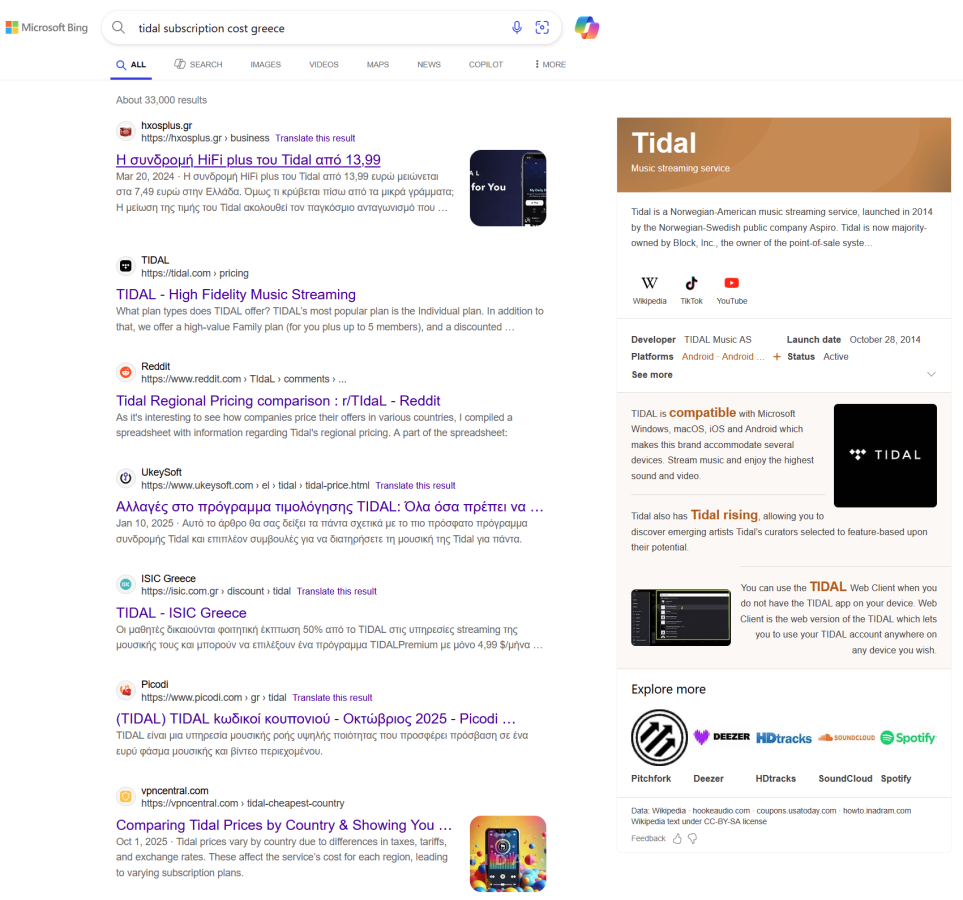Expand the See more details chevron
The width and height of the screenshot is (963, 900).
tap(931, 374)
